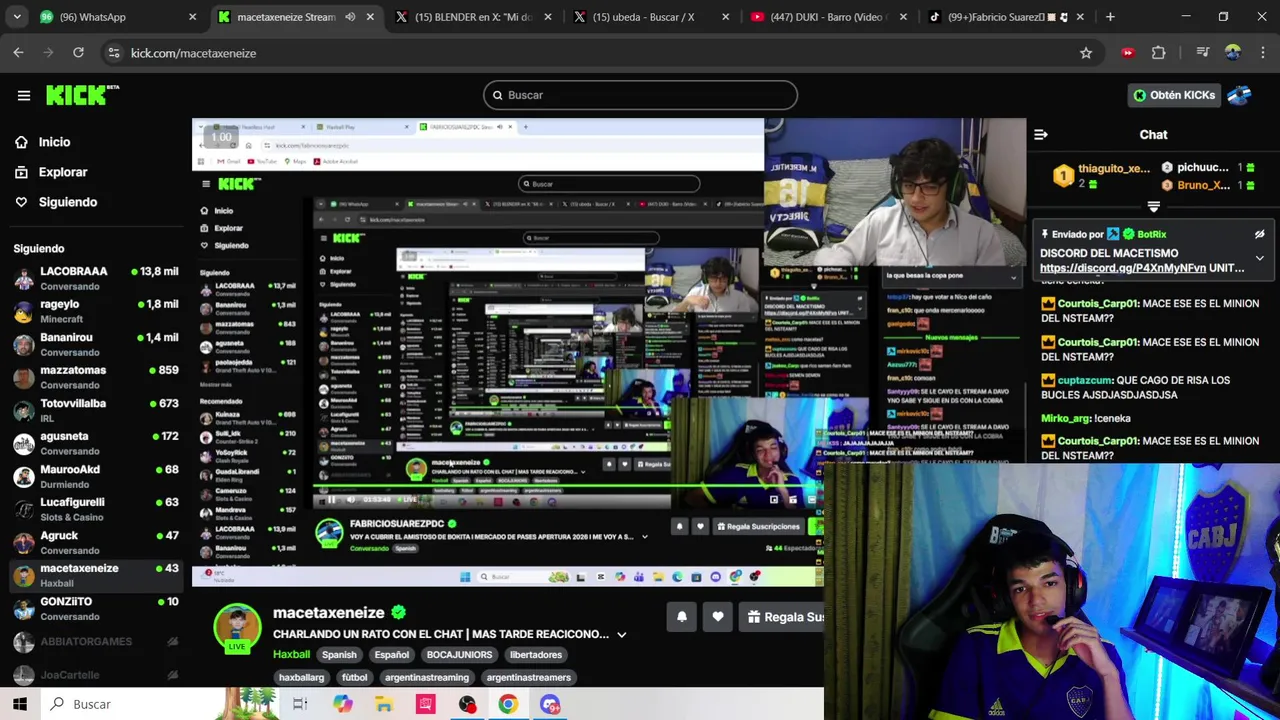
Task: Hide the pinned BotRix message
Action: [x=1259, y=234]
